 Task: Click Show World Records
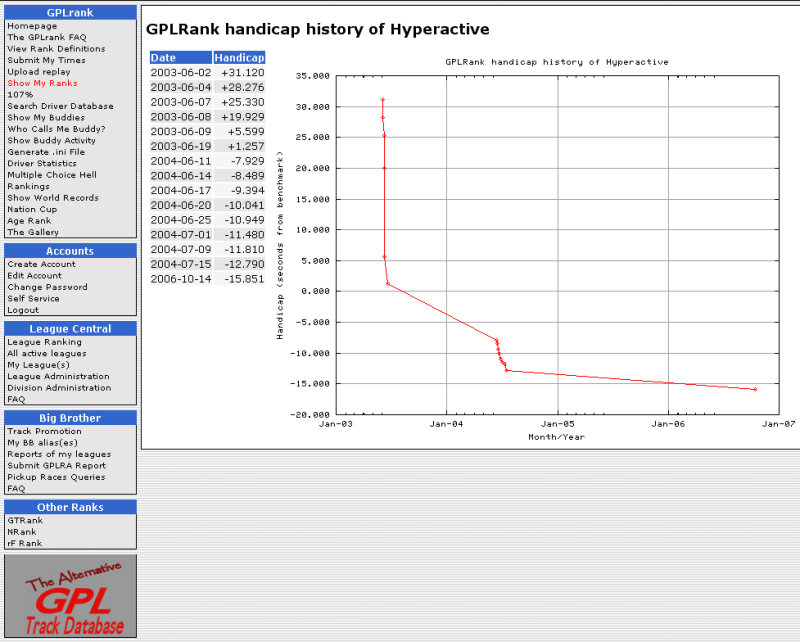pos(53,198)
